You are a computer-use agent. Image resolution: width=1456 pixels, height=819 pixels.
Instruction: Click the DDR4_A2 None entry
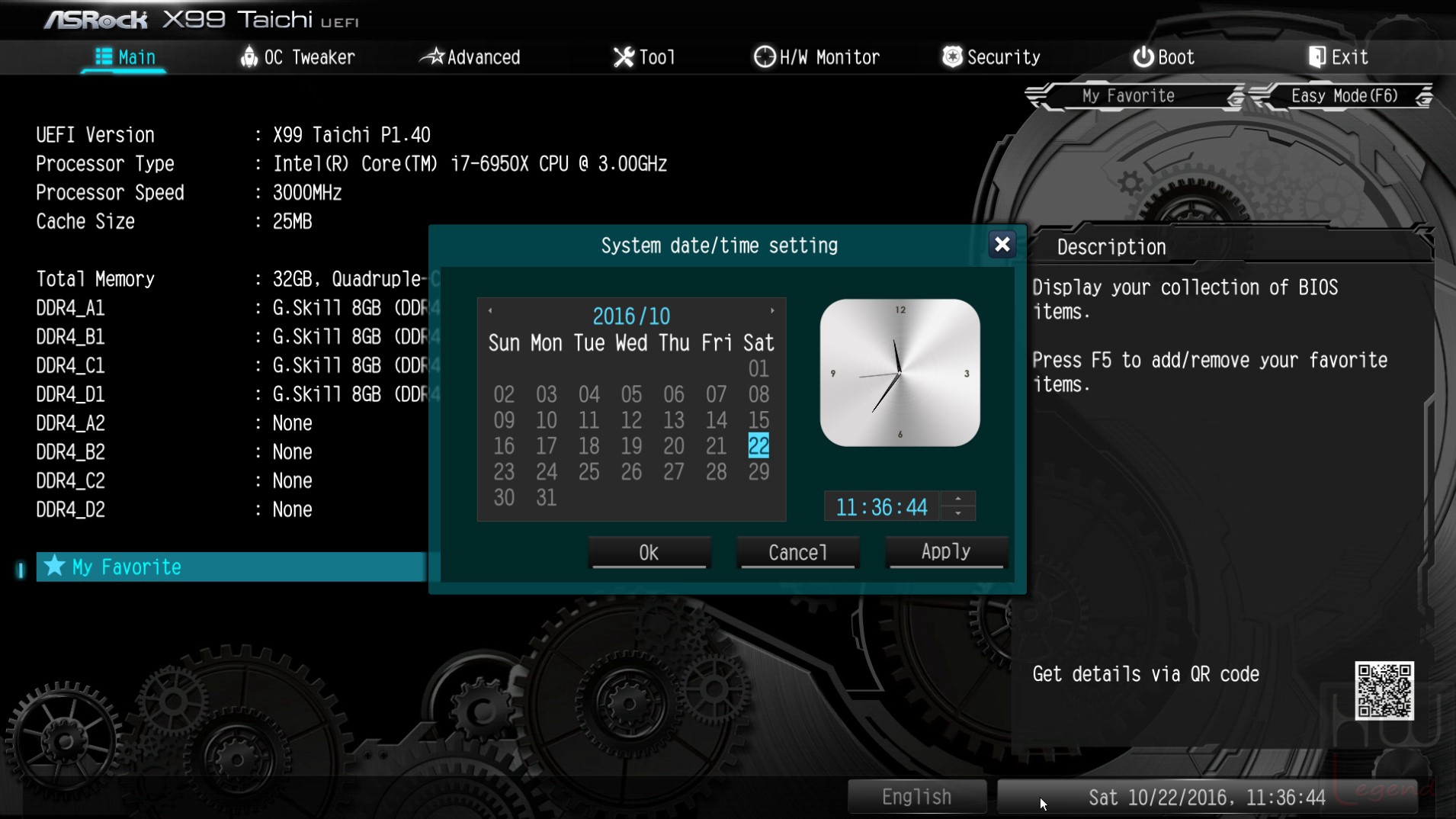(293, 424)
